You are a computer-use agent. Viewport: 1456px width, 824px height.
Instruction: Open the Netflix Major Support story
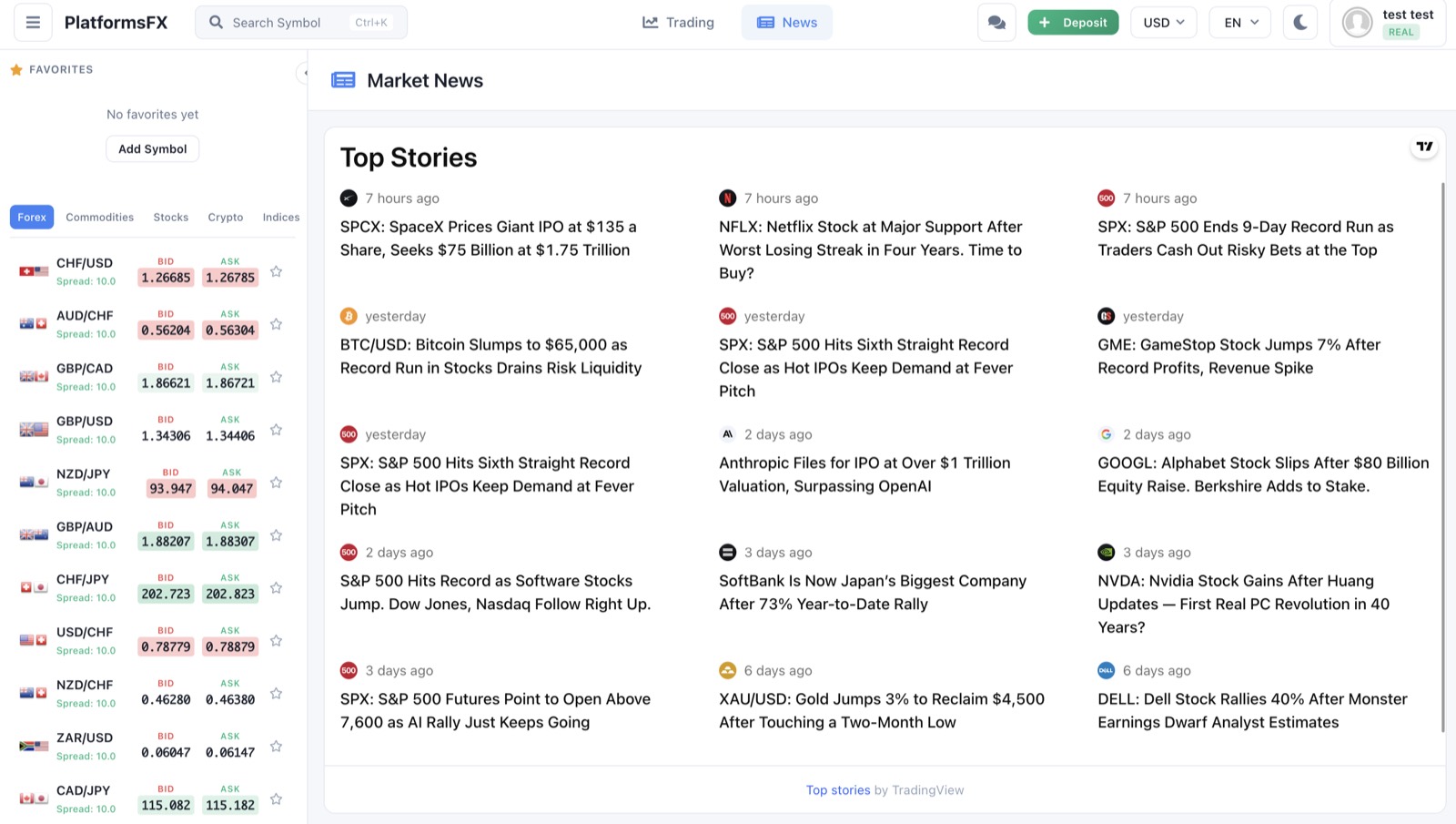[x=871, y=249]
